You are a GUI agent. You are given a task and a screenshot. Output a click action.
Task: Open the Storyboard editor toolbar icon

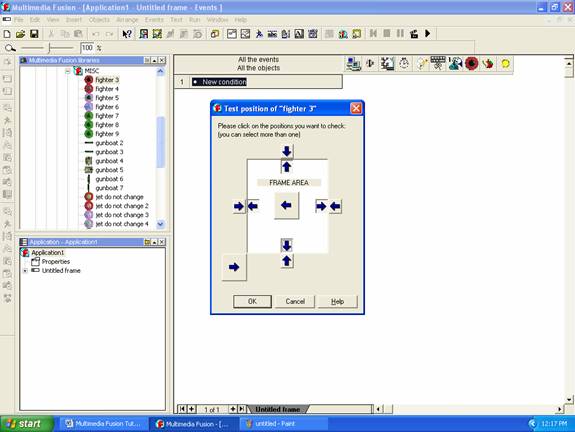pos(144,34)
